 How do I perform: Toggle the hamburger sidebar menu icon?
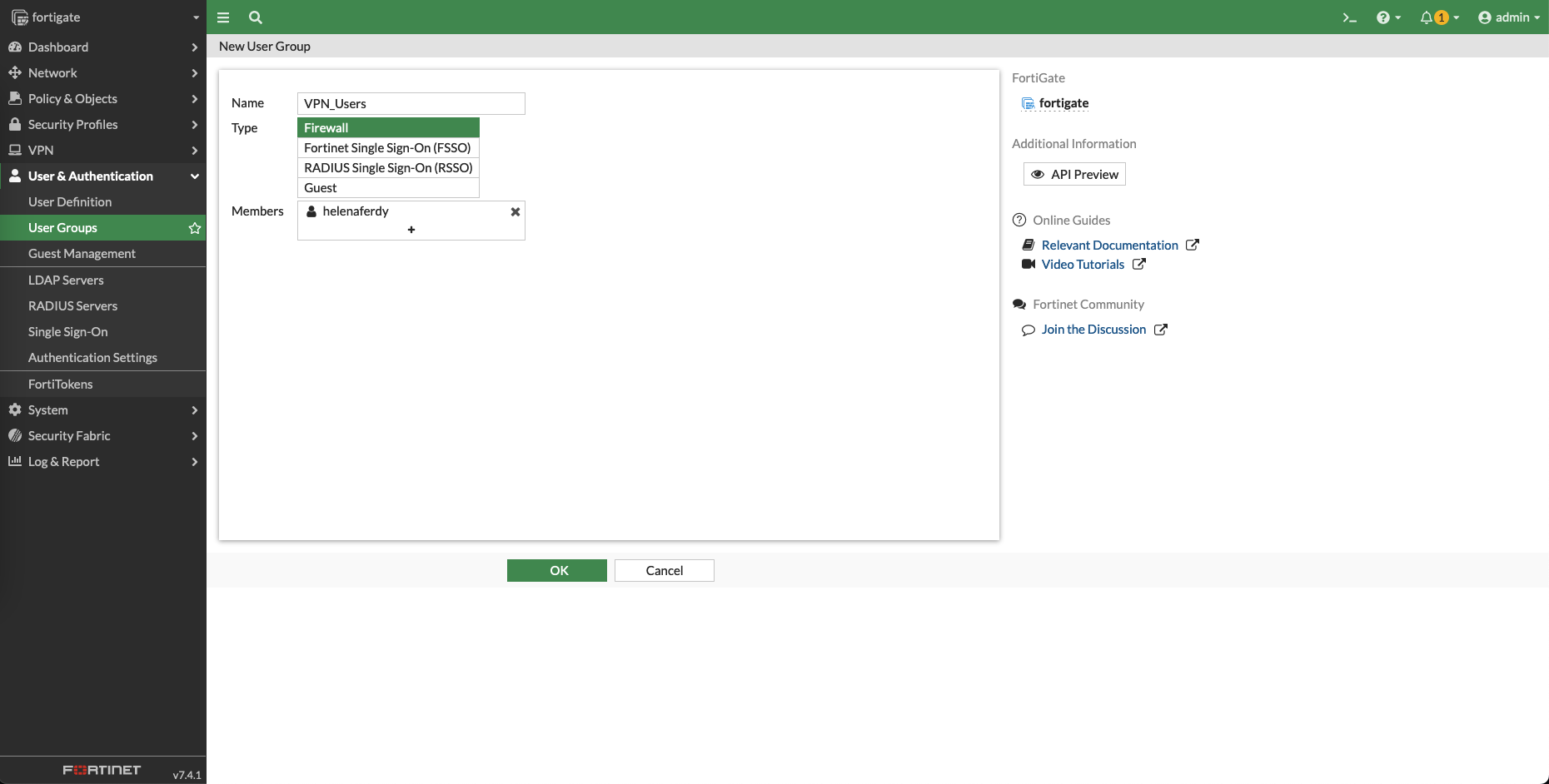(x=223, y=17)
